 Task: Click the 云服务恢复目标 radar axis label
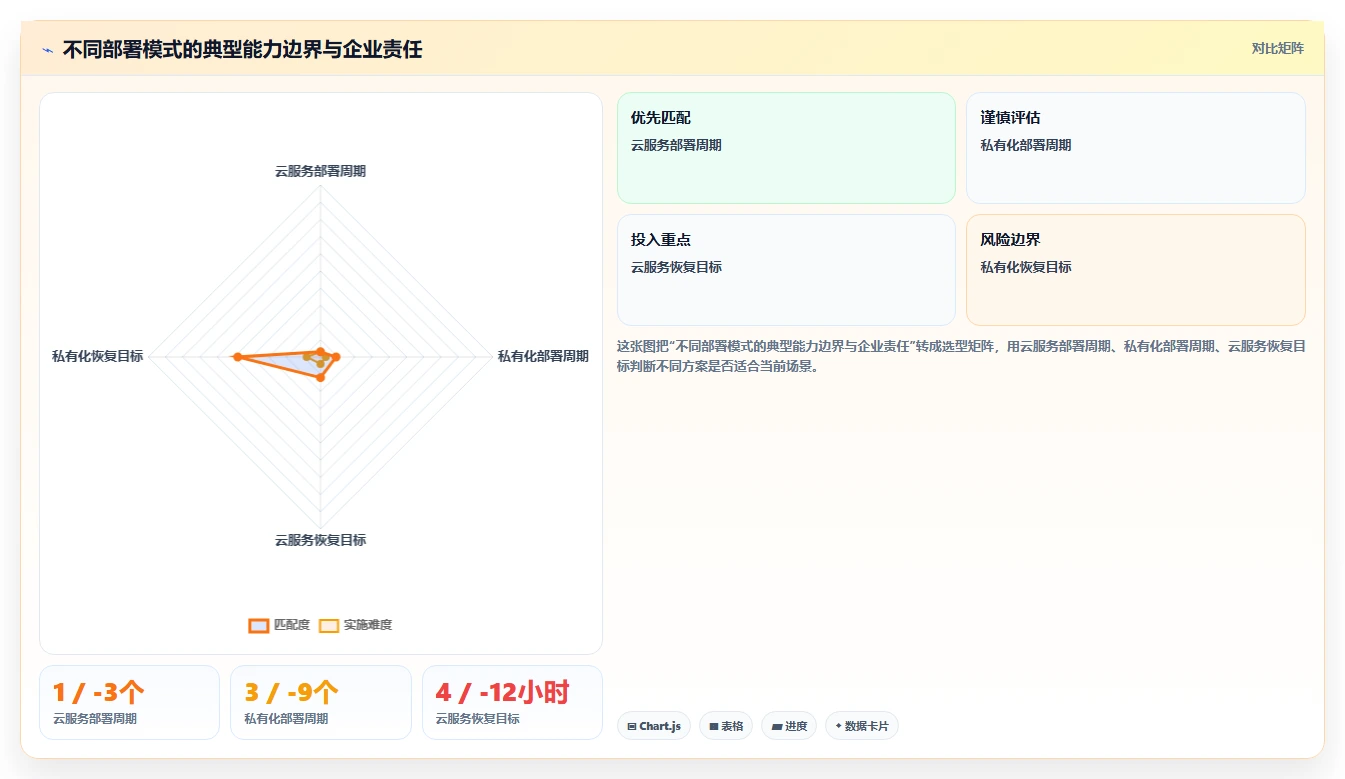tap(320, 540)
